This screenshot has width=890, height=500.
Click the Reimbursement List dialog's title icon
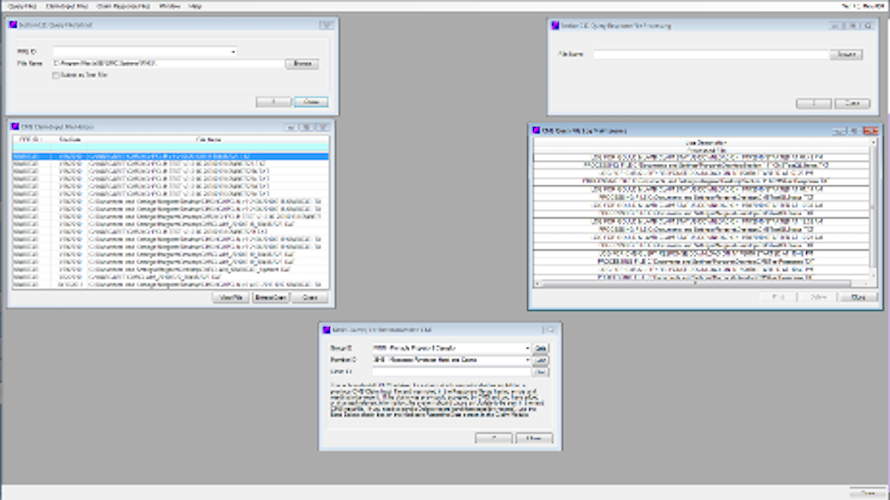[x=326, y=330]
